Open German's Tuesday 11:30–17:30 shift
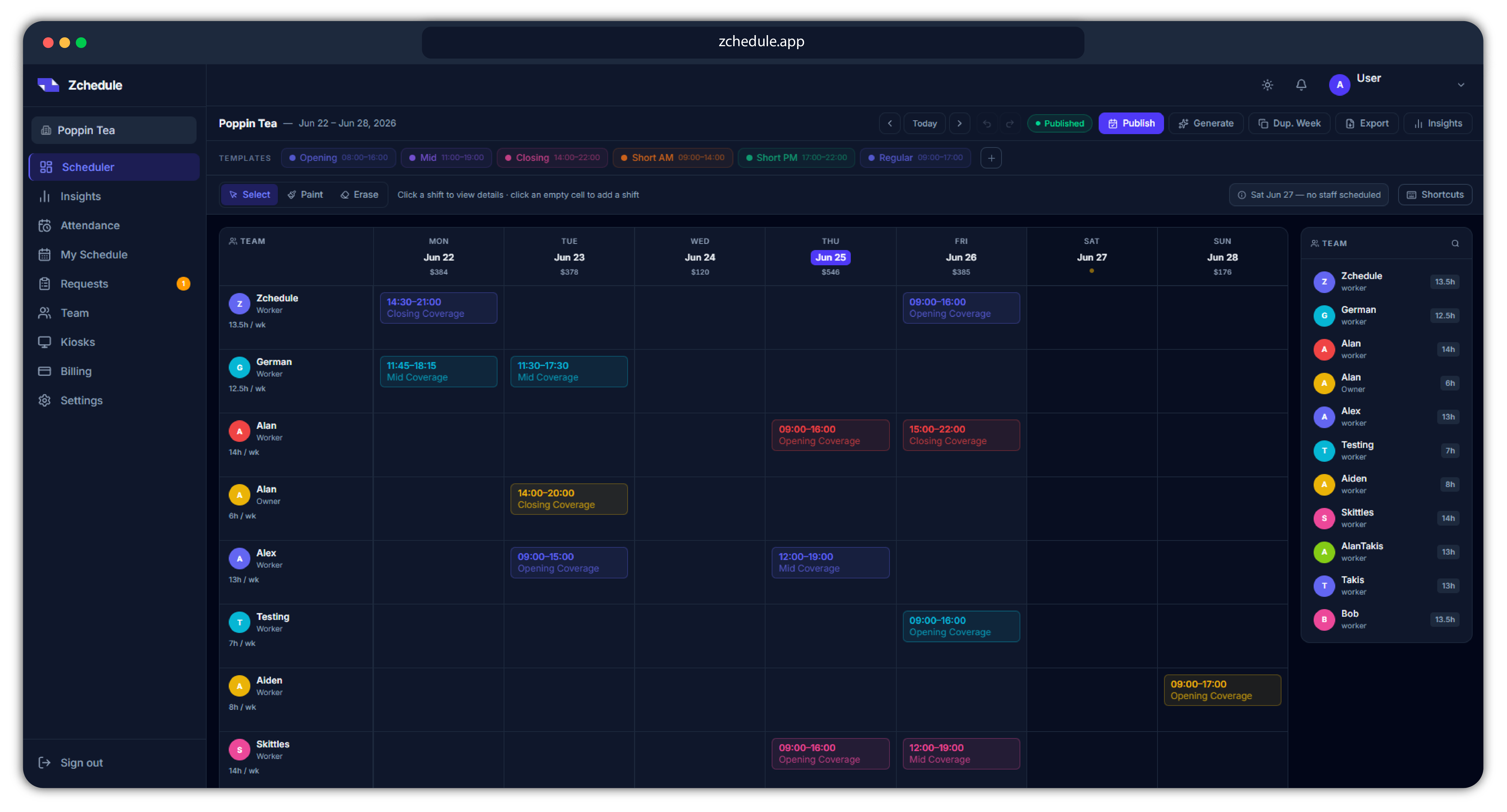Viewport: 1507px width, 812px height. coord(569,371)
